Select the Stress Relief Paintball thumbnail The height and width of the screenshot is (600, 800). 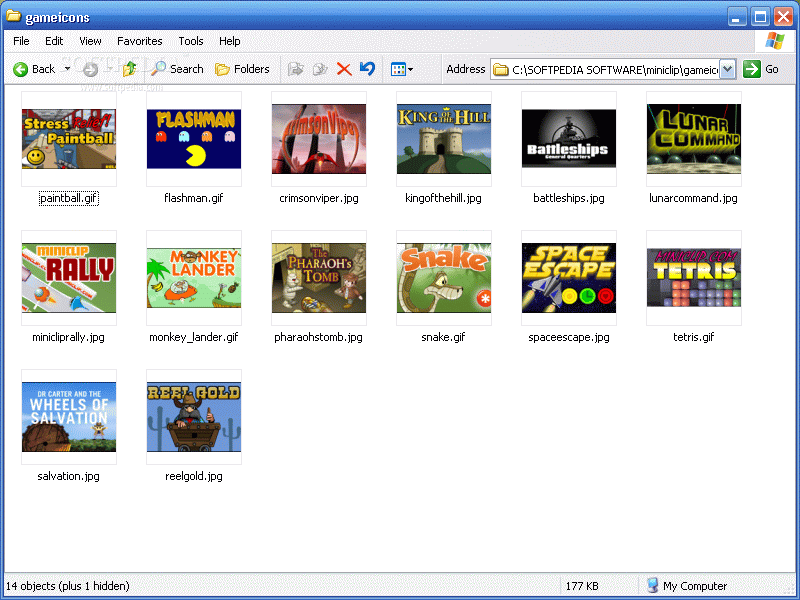click(x=69, y=139)
